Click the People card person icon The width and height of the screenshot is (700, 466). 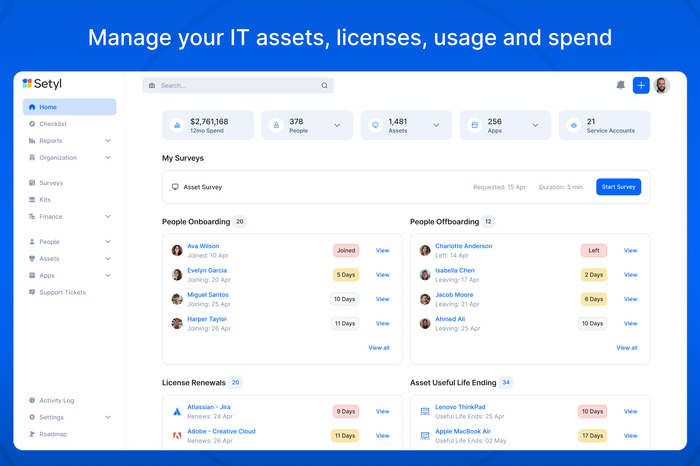pyautogui.click(x=276, y=125)
